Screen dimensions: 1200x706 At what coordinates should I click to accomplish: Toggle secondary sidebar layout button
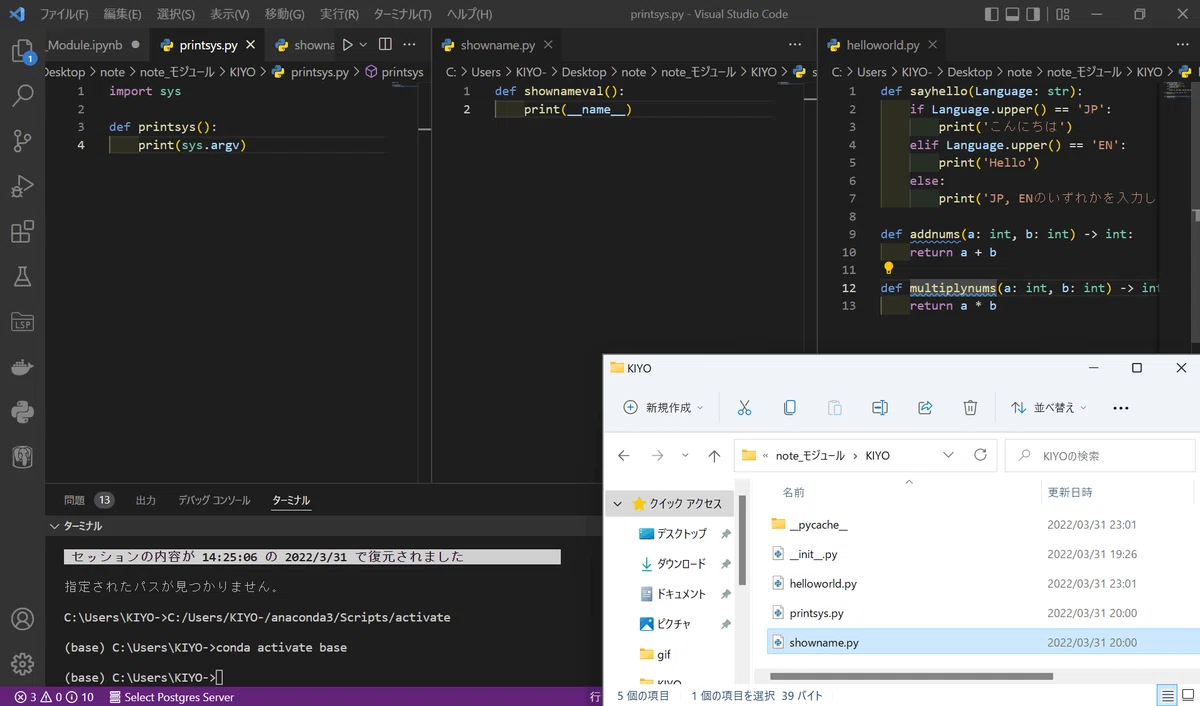coord(1035,14)
